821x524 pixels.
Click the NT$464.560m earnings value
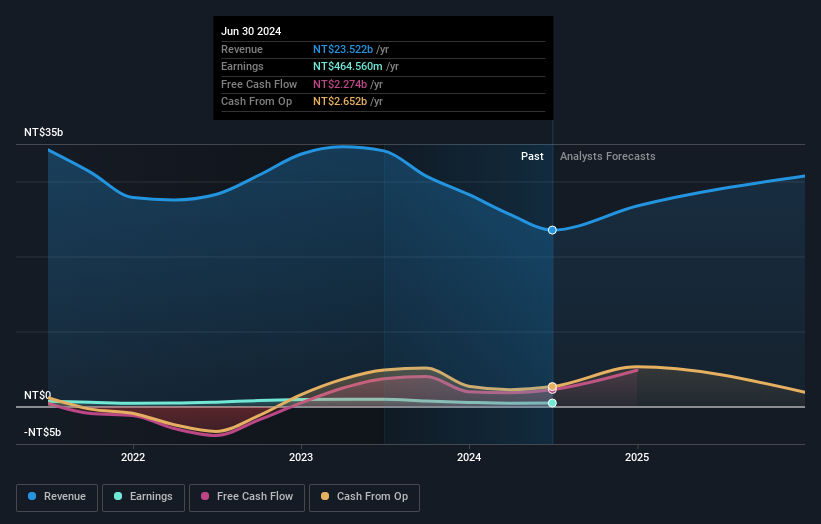(x=348, y=66)
